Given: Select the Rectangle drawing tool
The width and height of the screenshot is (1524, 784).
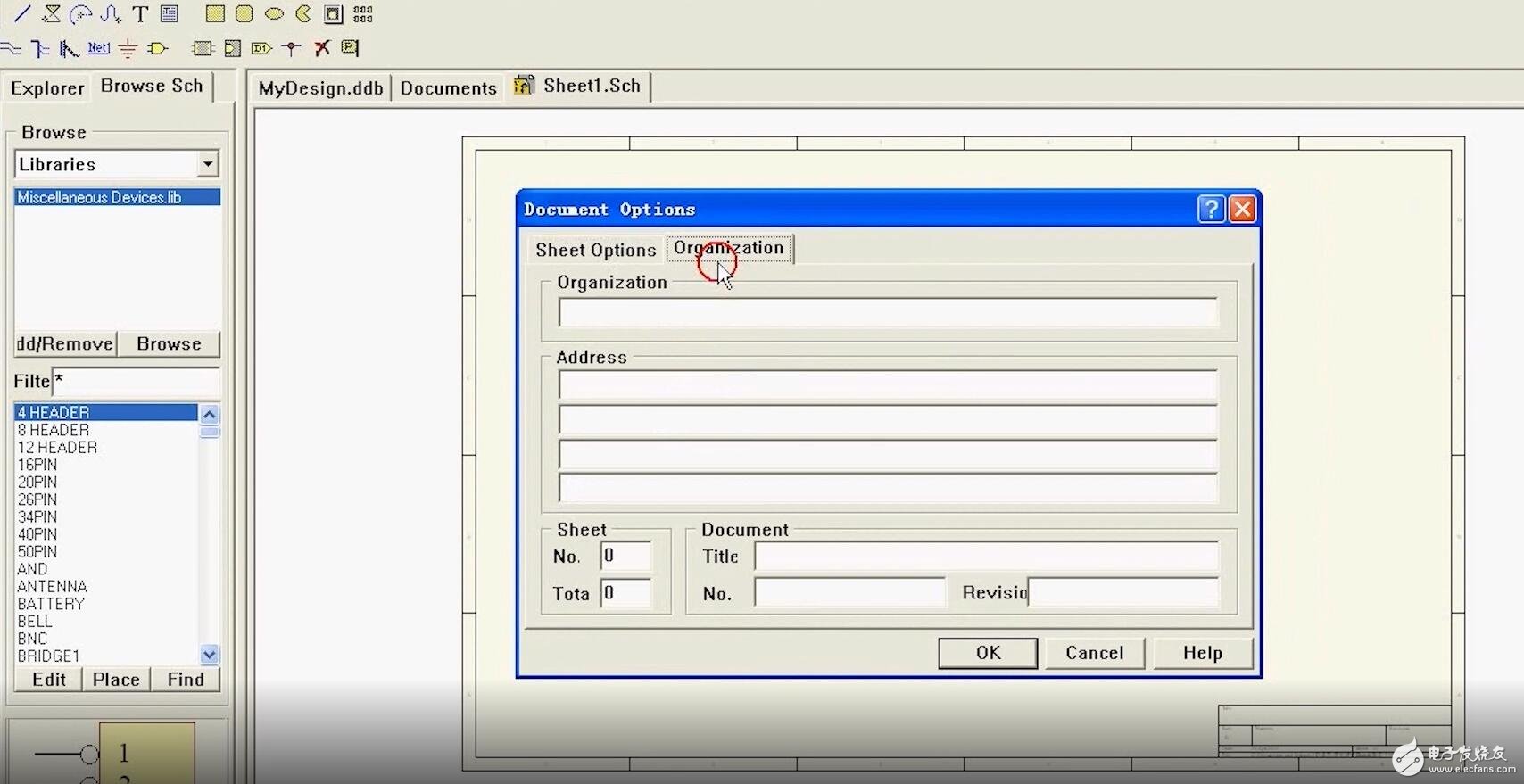Looking at the screenshot, I should point(215,13).
